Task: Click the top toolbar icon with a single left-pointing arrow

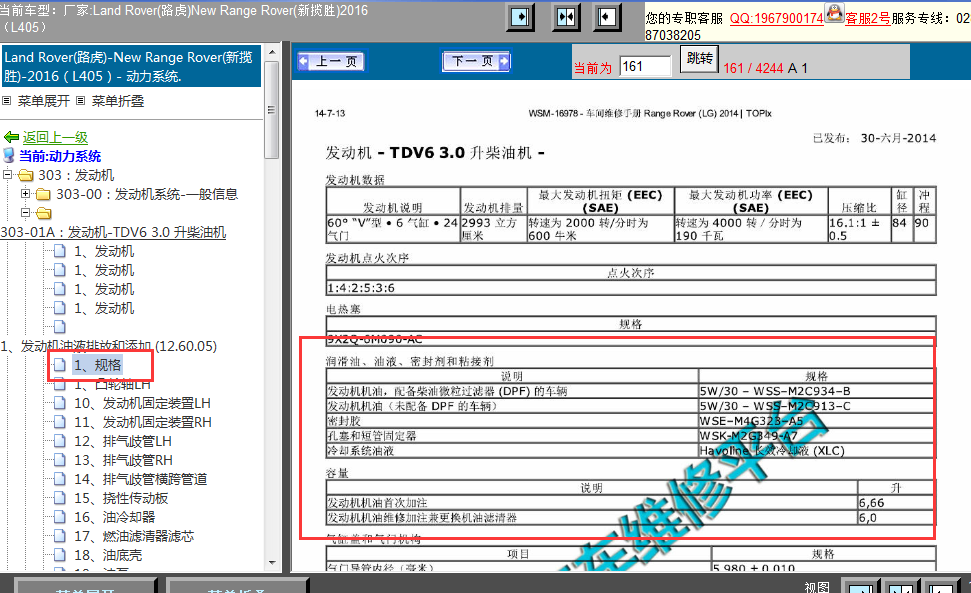Action: 607,17
